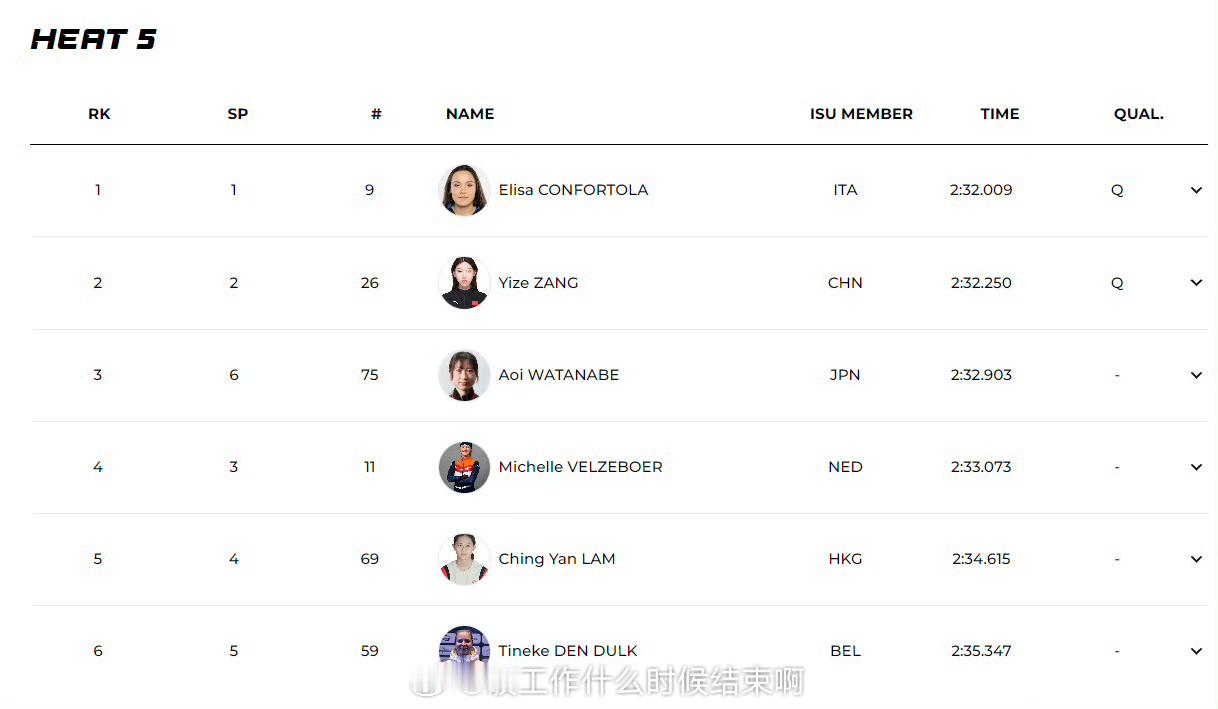Click the TIME column header

(999, 114)
